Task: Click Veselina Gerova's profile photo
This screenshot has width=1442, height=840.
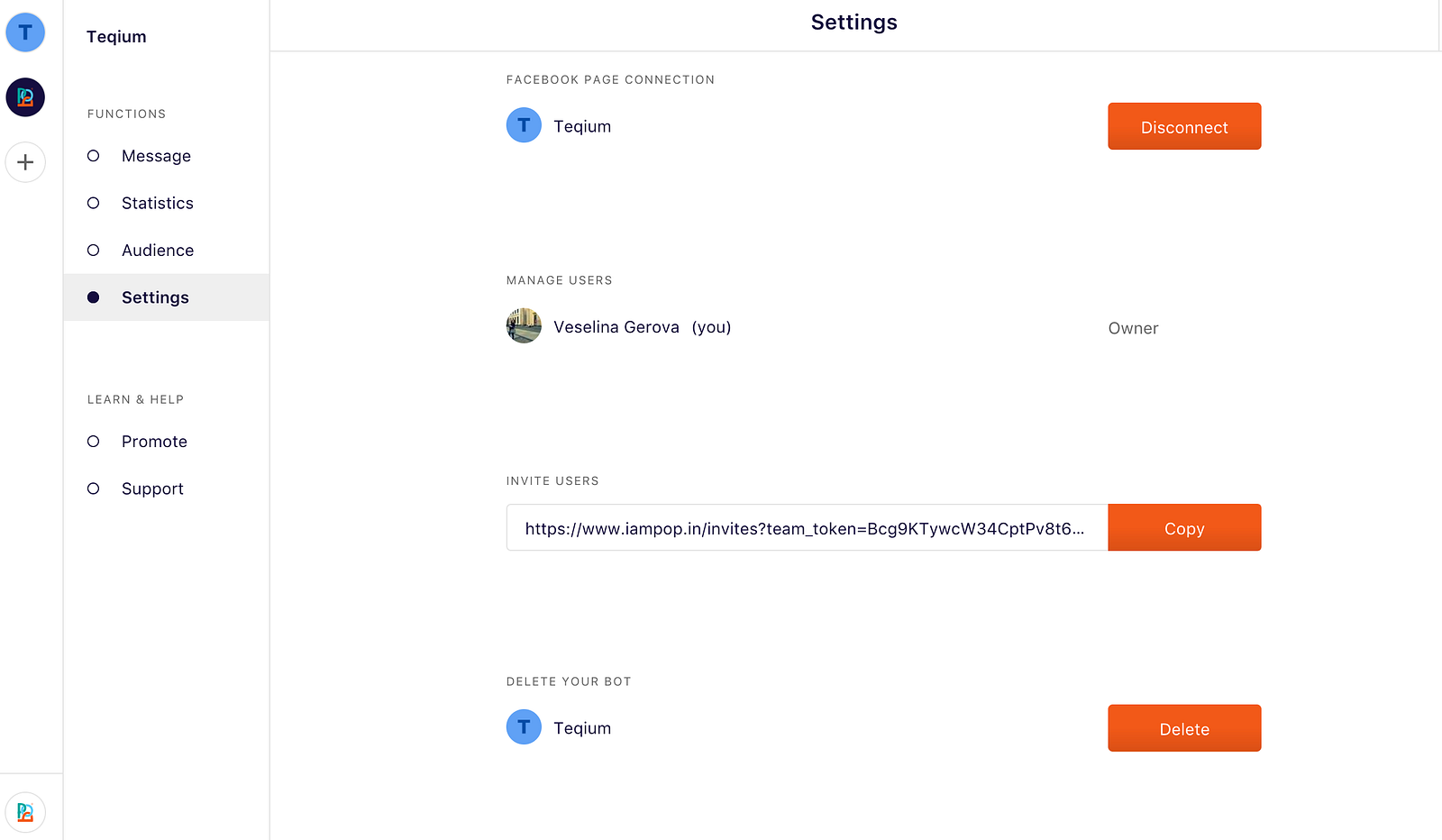Action: 524,326
